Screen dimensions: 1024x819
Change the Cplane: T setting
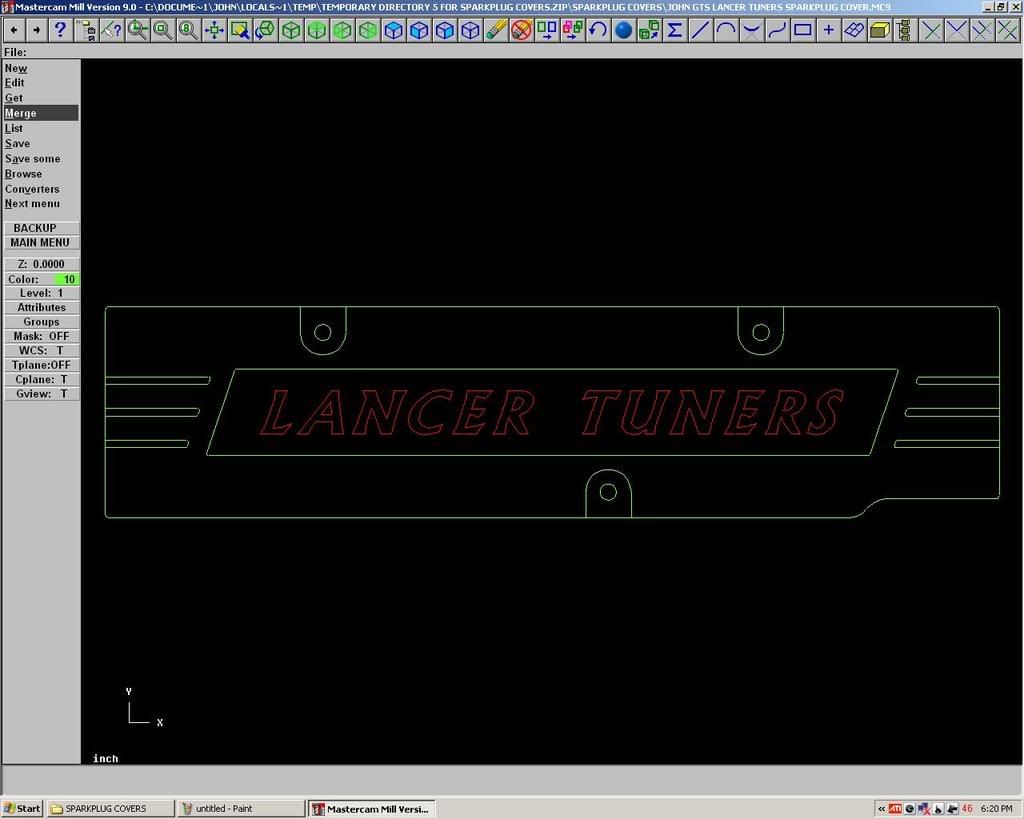click(41, 379)
